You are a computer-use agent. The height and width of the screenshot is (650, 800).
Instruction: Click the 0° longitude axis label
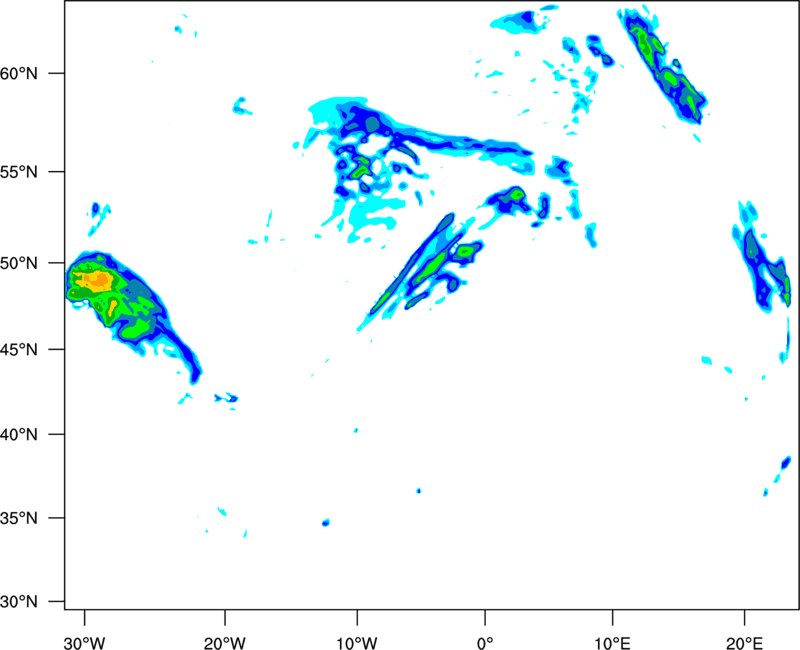tap(485, 643)
